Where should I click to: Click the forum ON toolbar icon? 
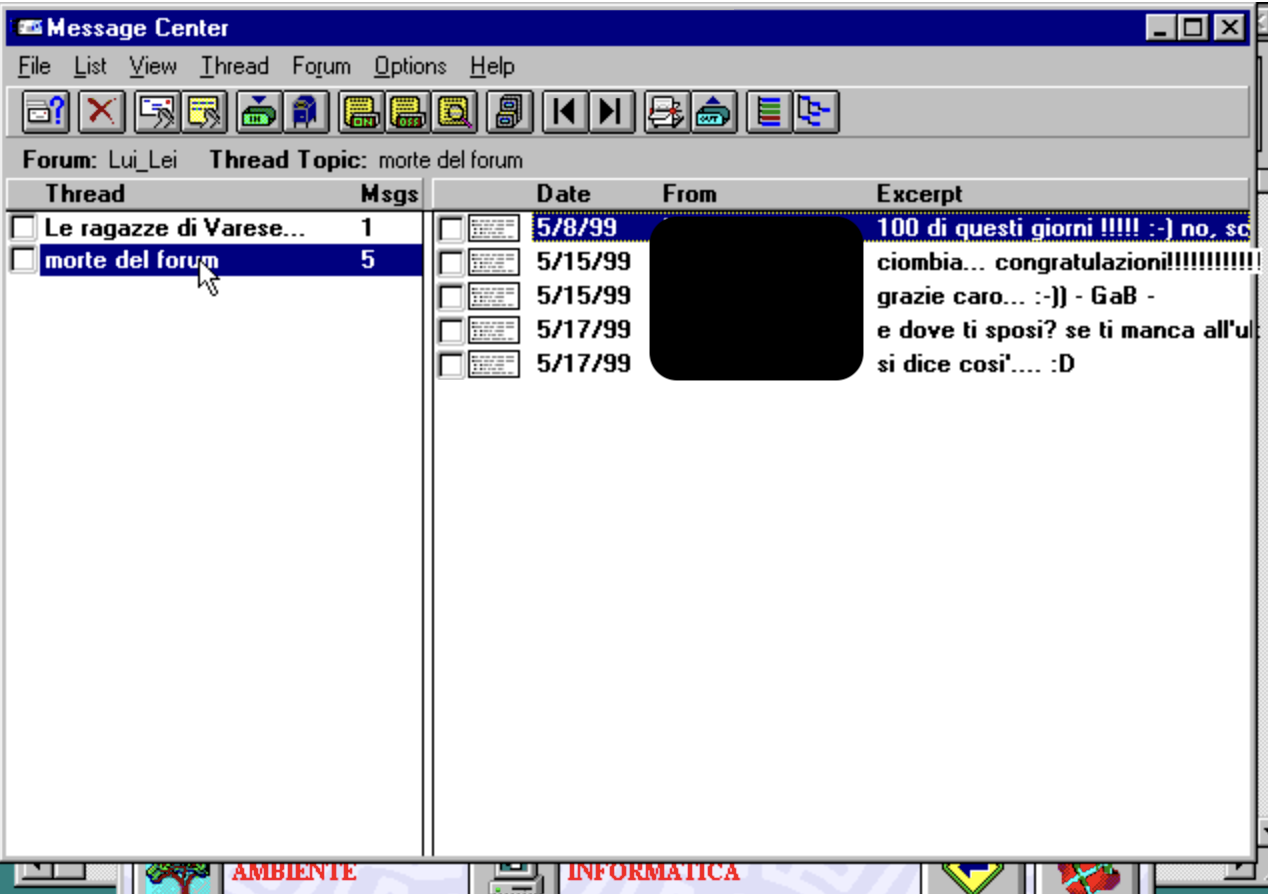click(x=362, y=111)
